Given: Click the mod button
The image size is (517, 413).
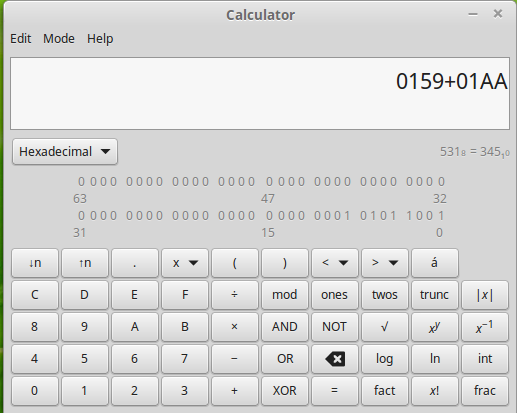Looking at the screenshot, I should (285, 295).
